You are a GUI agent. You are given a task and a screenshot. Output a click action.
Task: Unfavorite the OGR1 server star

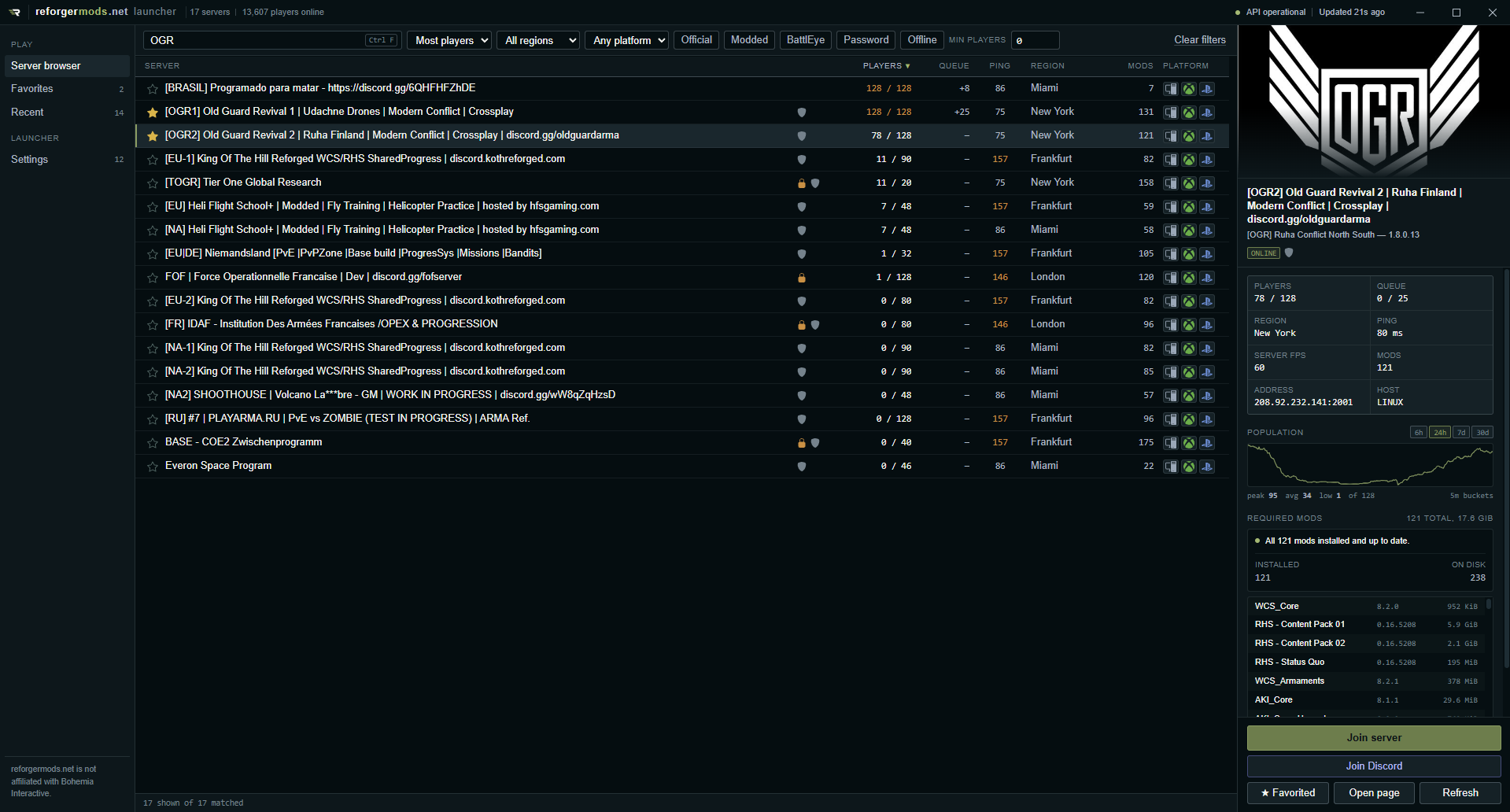tap(153, 112)
